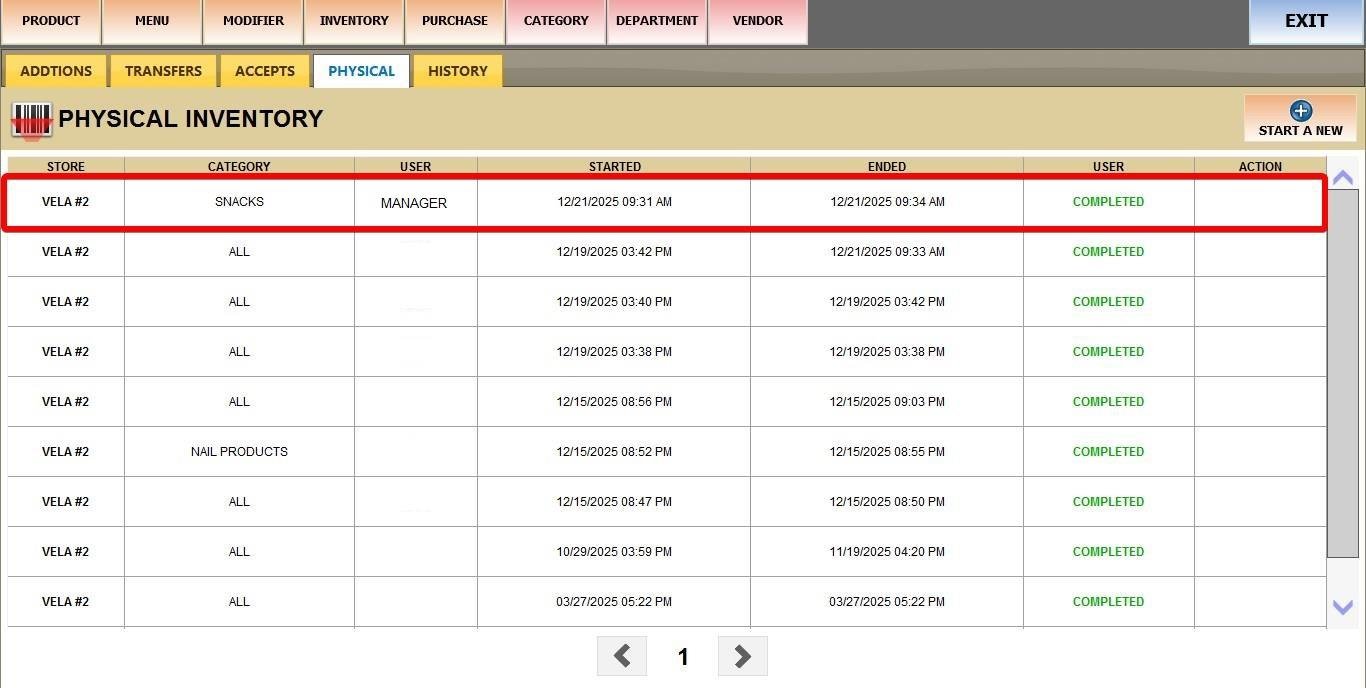Click the Started column header
The image size is (1366, 688).
pos(614,167)
